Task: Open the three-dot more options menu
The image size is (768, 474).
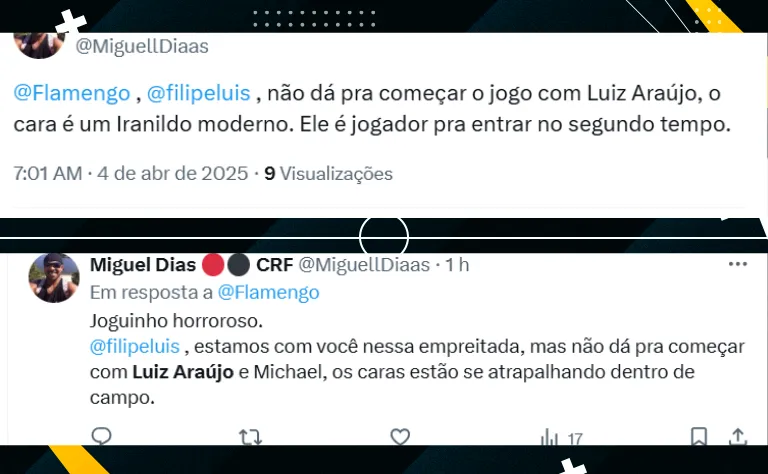Action: pos(738,264)
